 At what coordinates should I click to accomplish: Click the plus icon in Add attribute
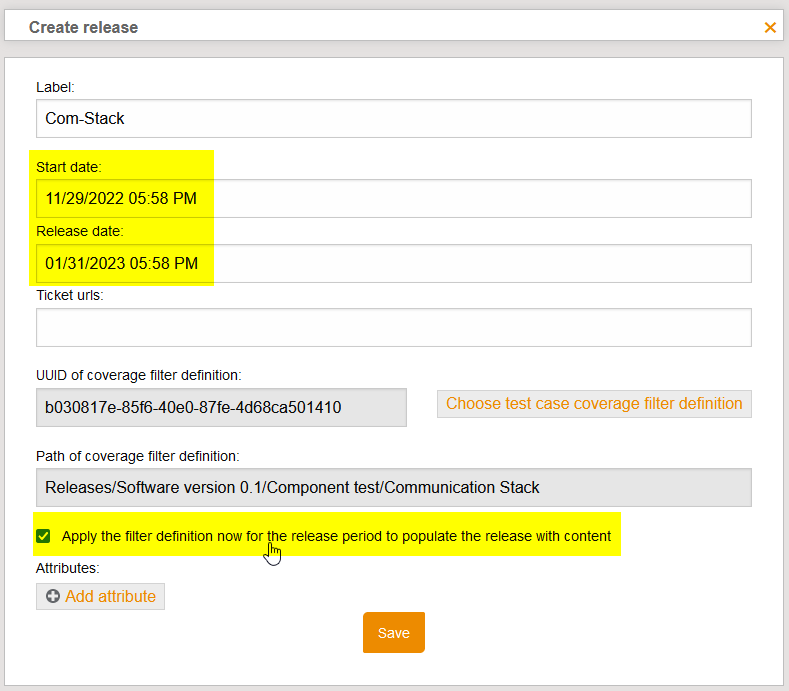53,596
